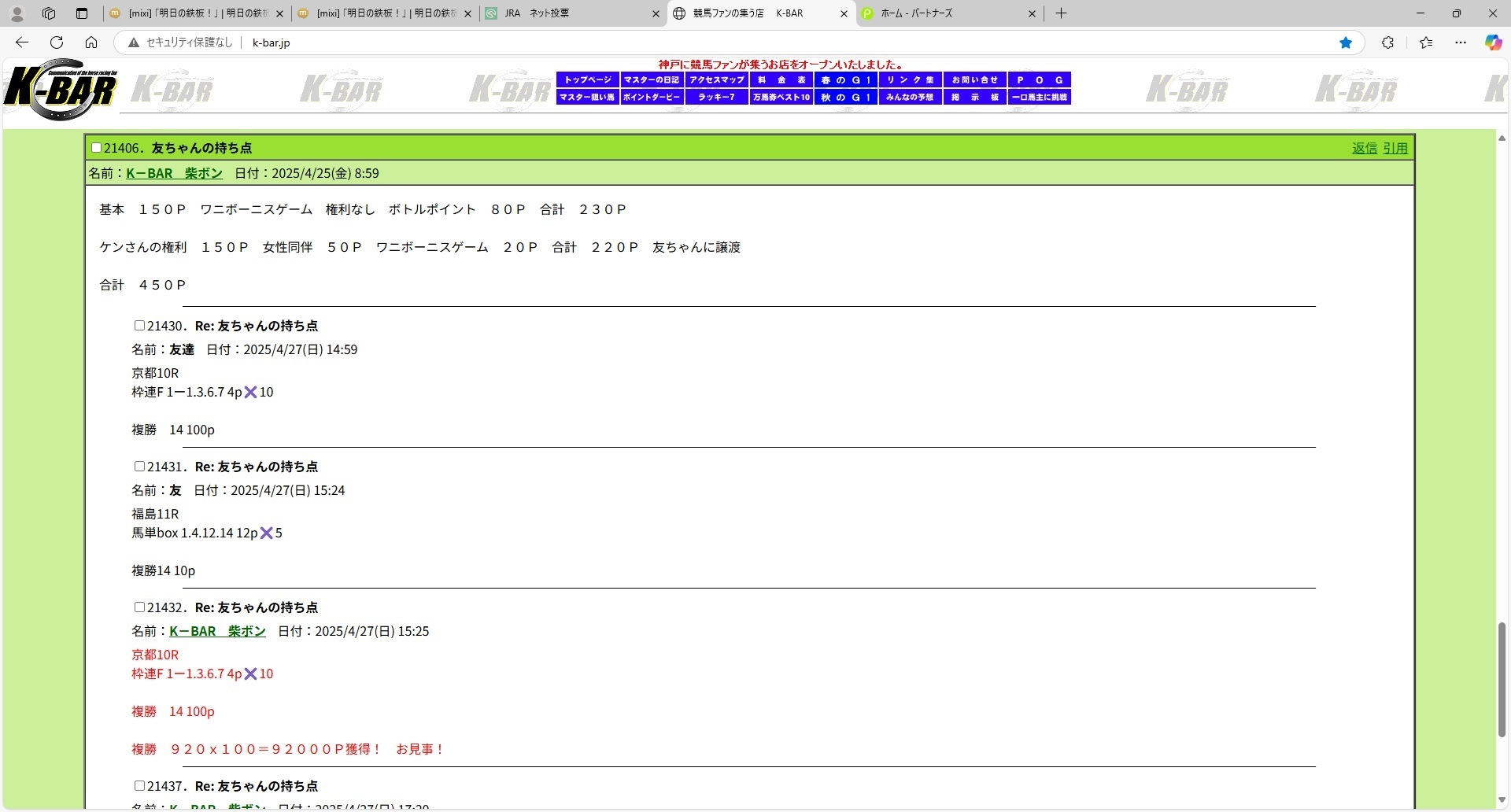
Task: Click the 馬単box 1.4.12.14 12p bet line
Action: click(207, 533)
